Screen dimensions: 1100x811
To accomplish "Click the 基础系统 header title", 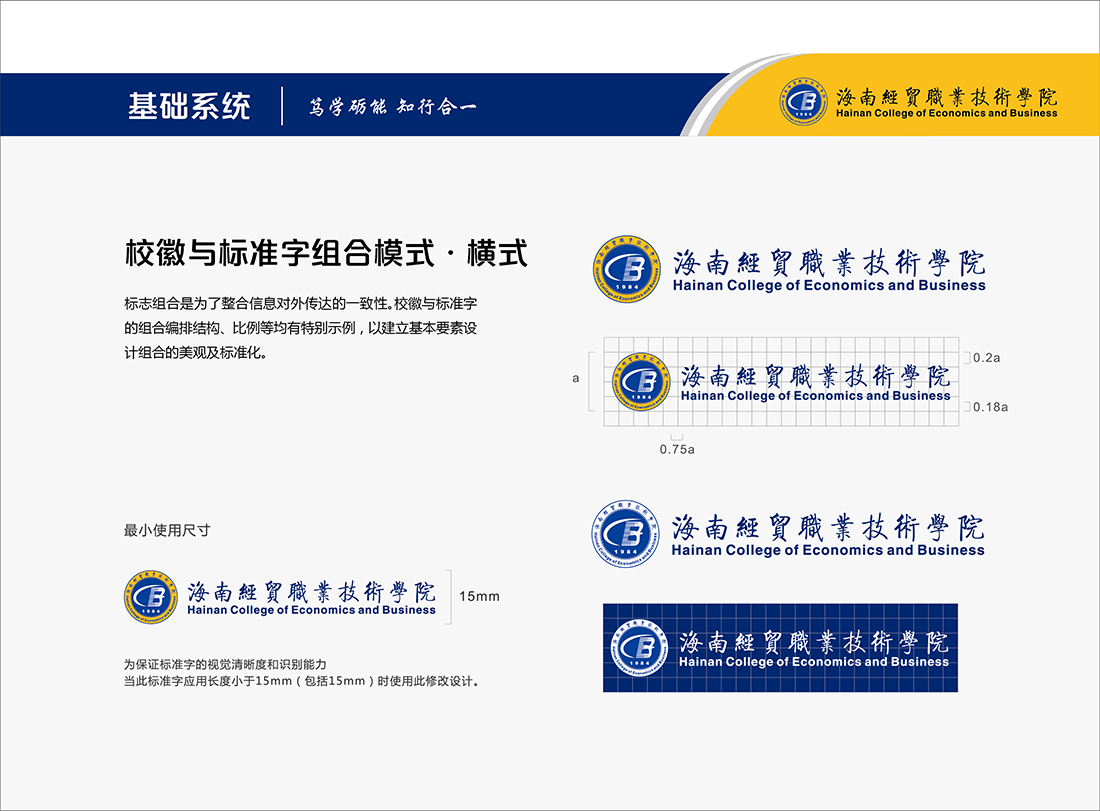I will coord(189,106).
